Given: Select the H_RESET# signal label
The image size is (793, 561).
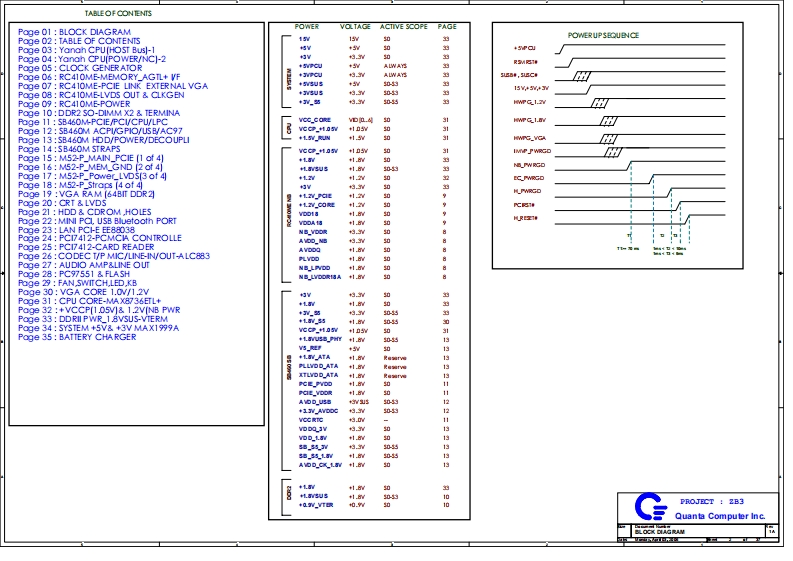Looking at the screenshot, I should (x=526, y=218).
